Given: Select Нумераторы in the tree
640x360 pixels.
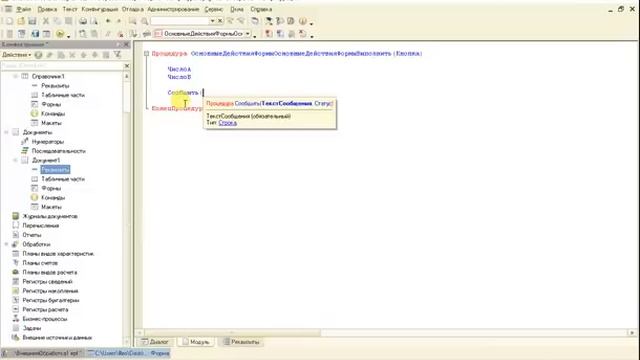Looking at the screenshot, I should click(x=48, y=142).
